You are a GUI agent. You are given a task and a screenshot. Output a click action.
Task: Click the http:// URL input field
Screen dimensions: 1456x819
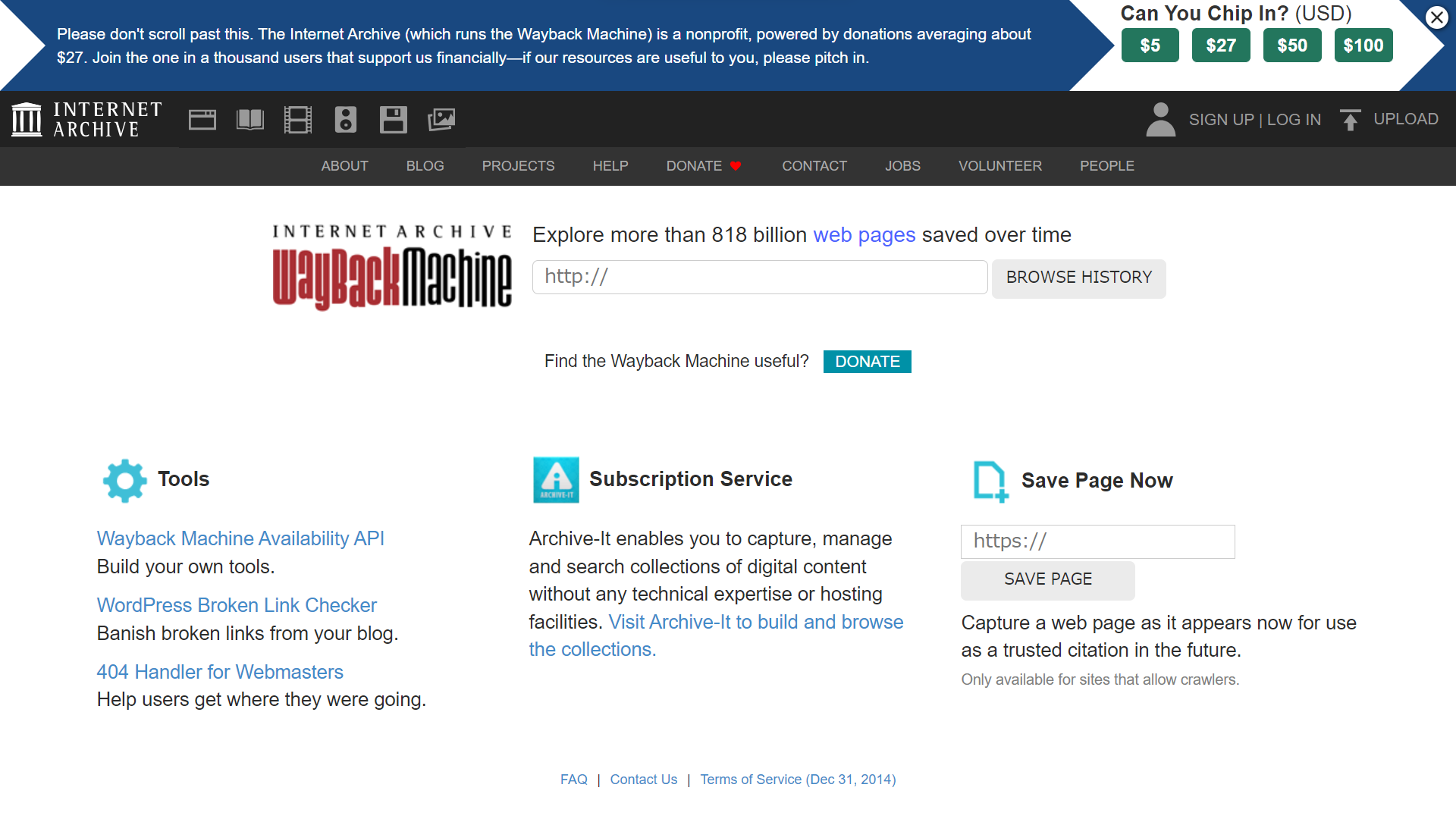click(x=759, y=277)
